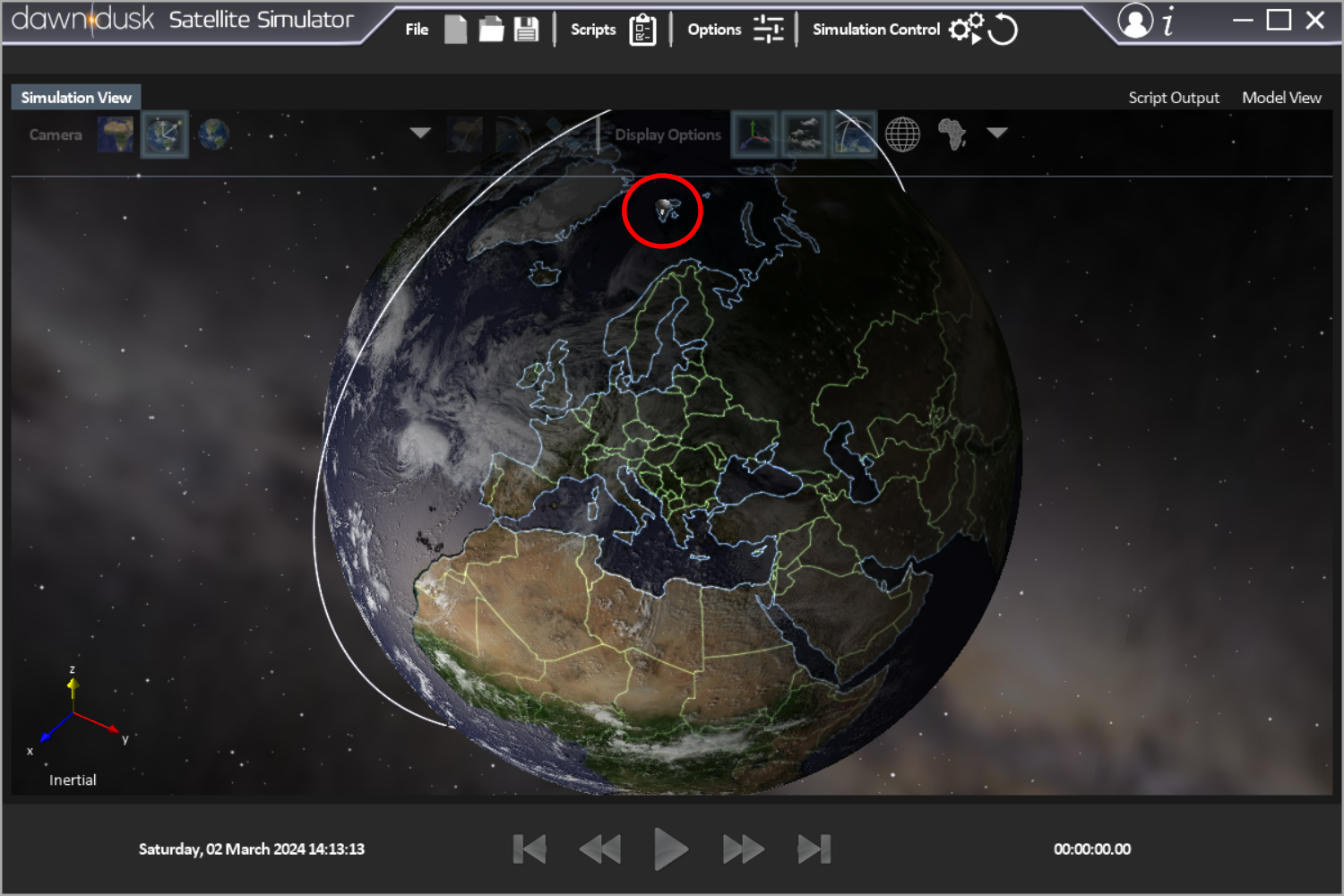This screenshot has width=1344, height=896.
Task: Save the file with floppy disk icon
Action: click(526, 30)
